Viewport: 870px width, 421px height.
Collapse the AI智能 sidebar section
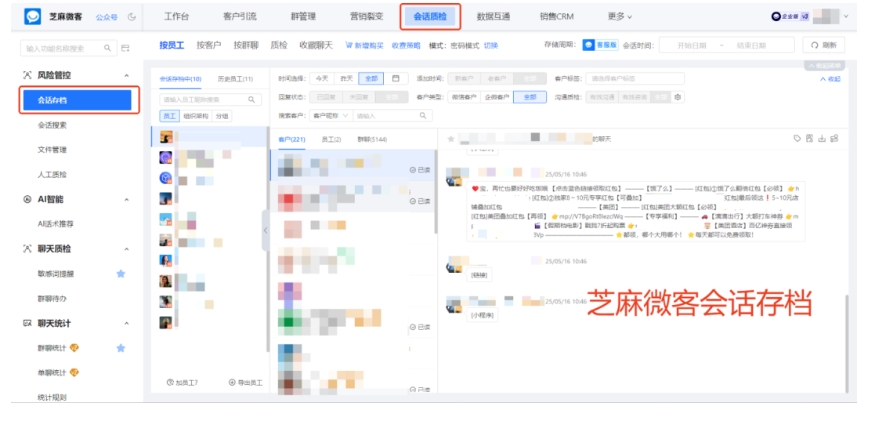click(x=127, y=200)
